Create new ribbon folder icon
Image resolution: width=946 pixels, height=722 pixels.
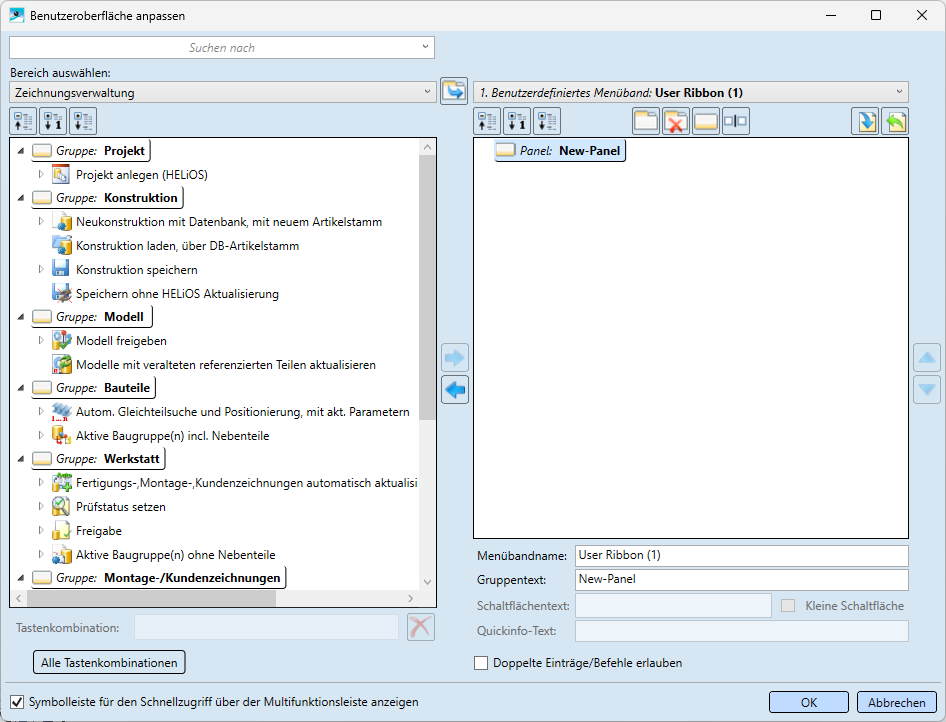[646, 121]
